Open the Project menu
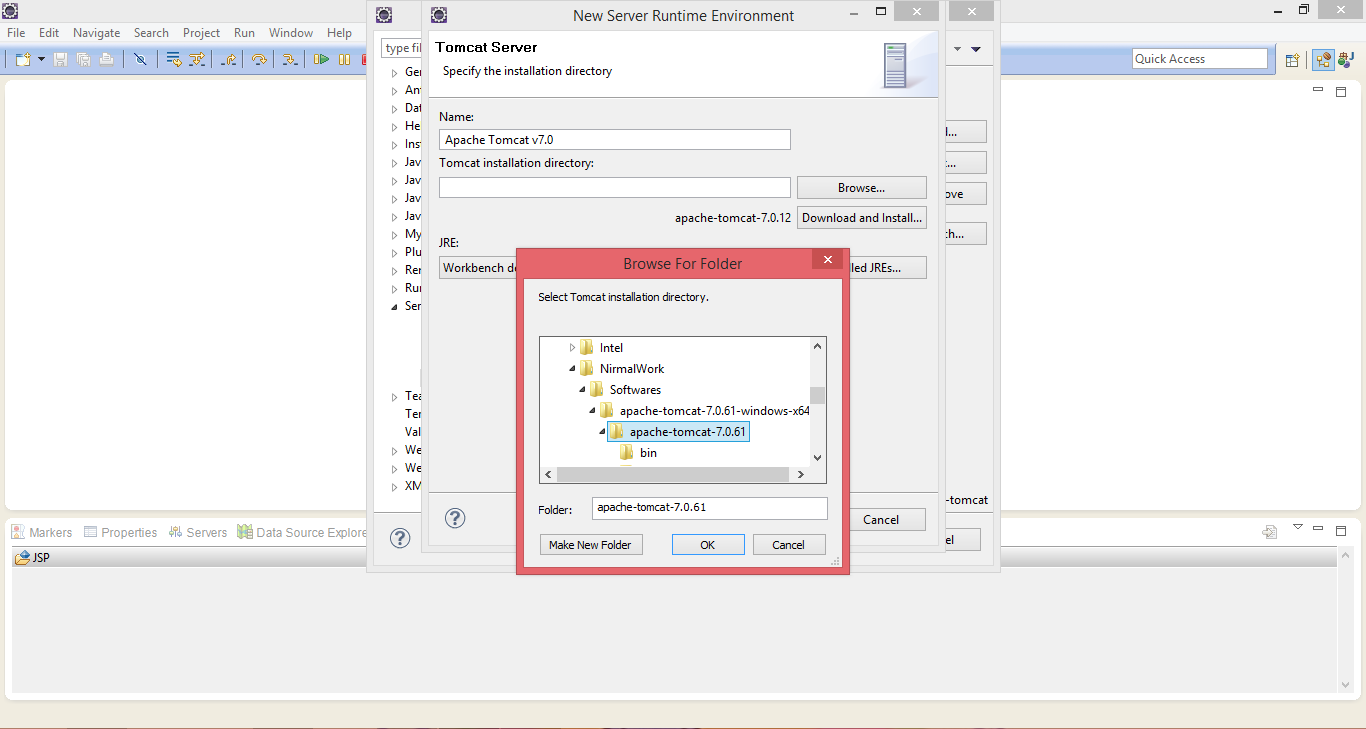1366x729 pixels. click(201, 33)
